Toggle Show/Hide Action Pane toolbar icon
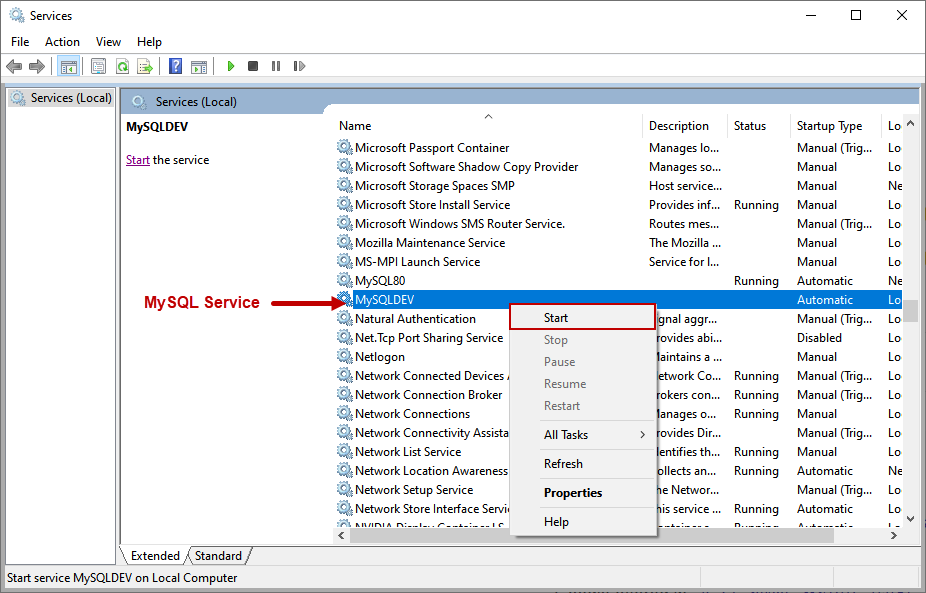The width and height of the screenshot is (926, 593). [x=199, y=66]
